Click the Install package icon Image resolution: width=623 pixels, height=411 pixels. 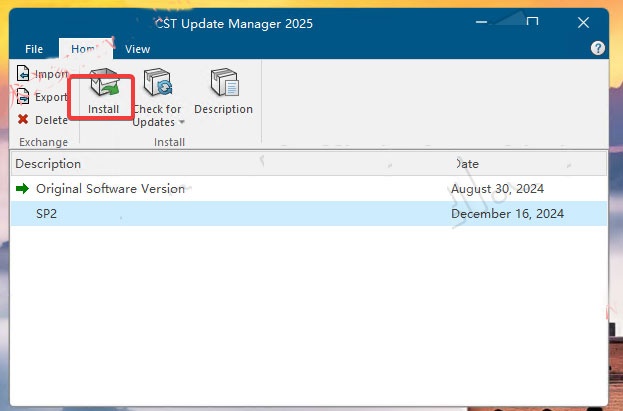click(104, 83)
